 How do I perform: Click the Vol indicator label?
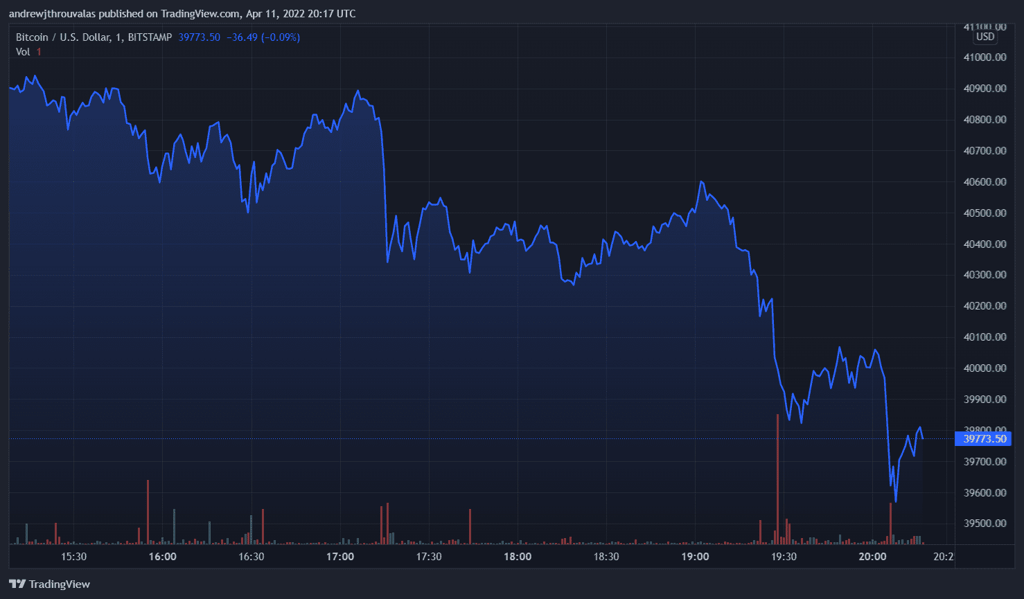tap(23, 51)
